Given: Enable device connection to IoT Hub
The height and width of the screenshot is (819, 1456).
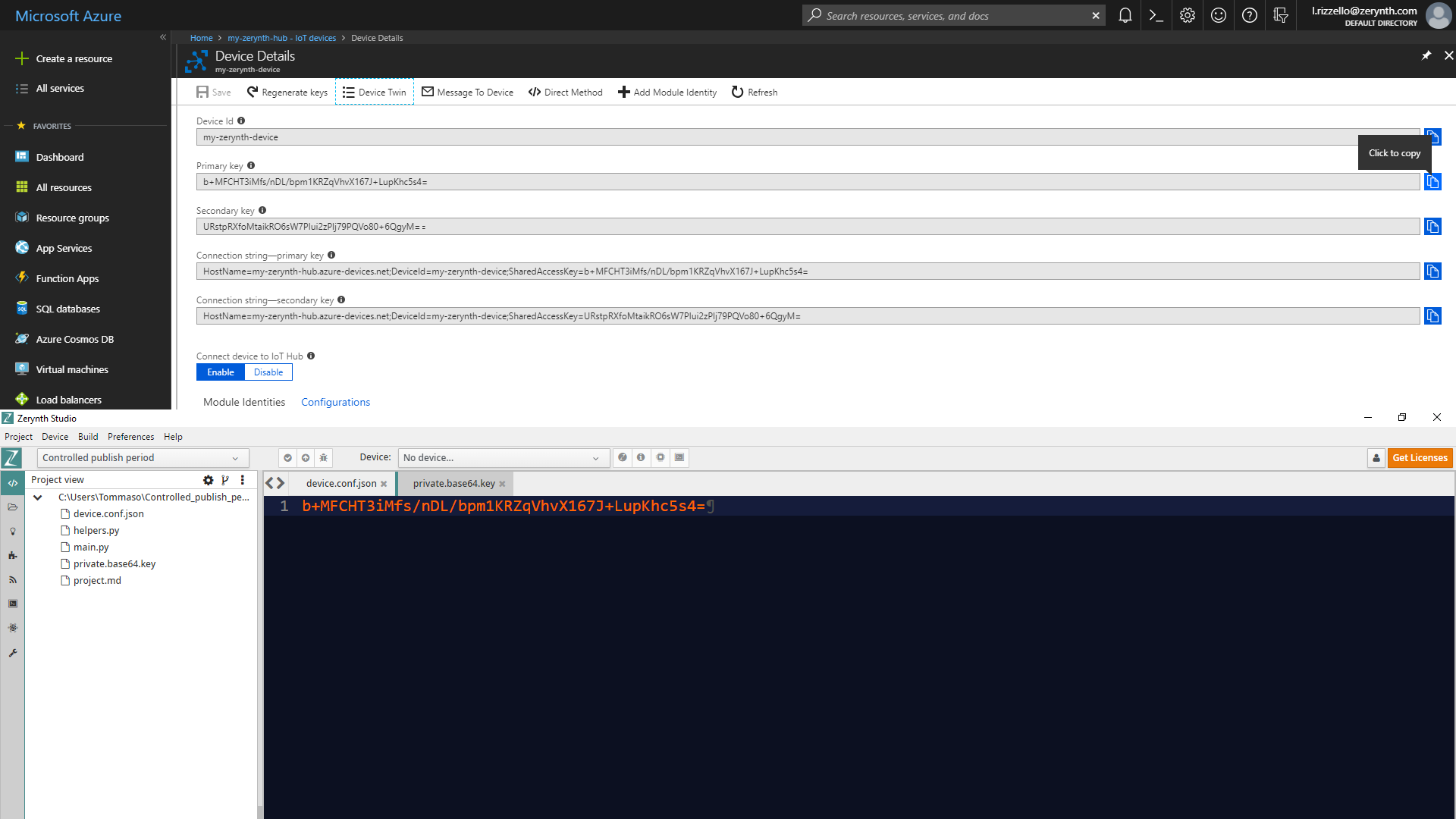Looking at the screenshot, I should [x=221, y=372].
